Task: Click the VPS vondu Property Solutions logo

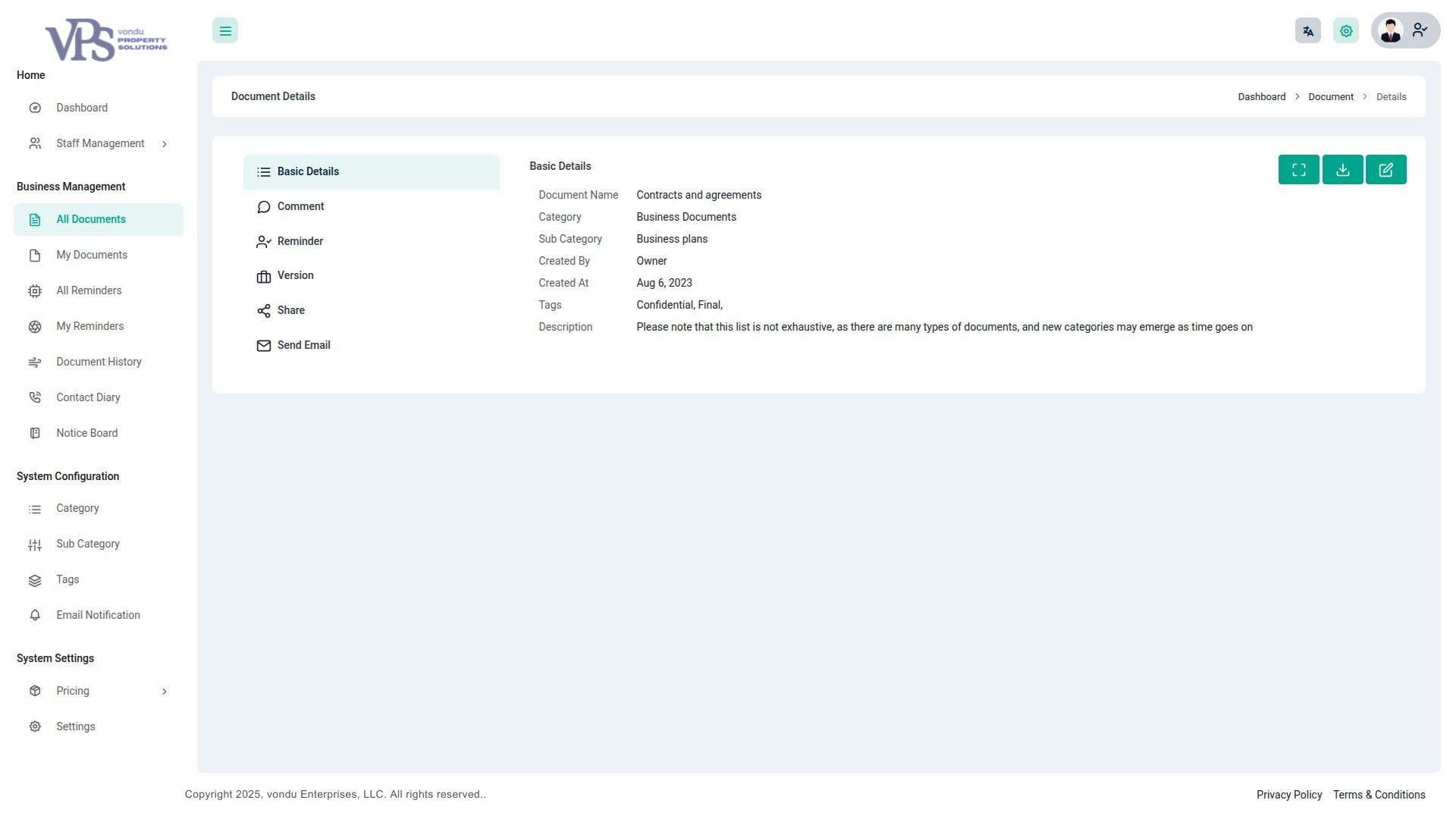Action: click(x=105, y=40)
